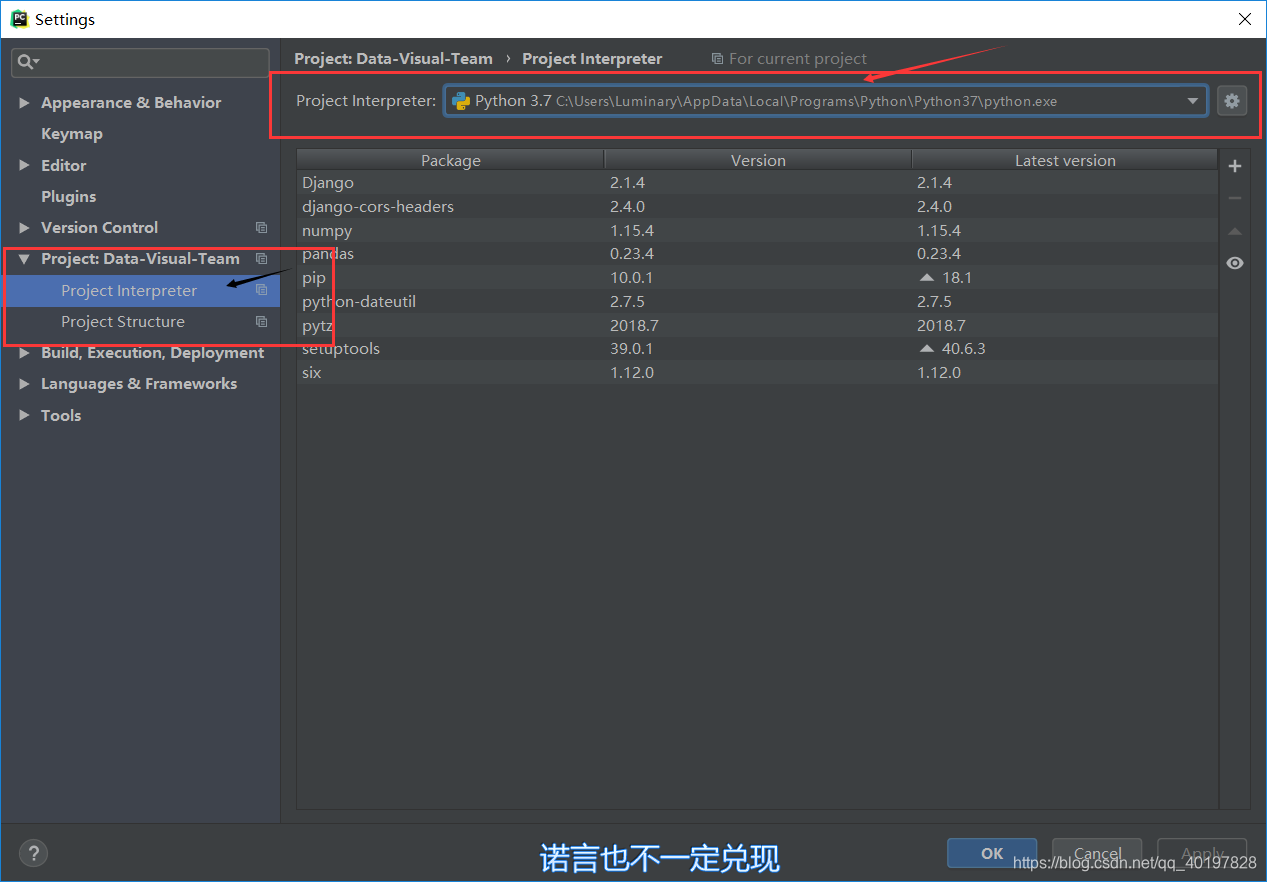Select the pandas package row

757,254
